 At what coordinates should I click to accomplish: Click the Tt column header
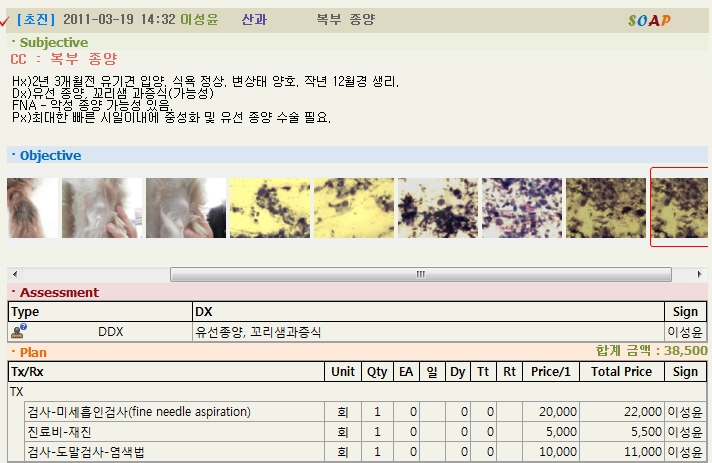click(x=484, y=372)
